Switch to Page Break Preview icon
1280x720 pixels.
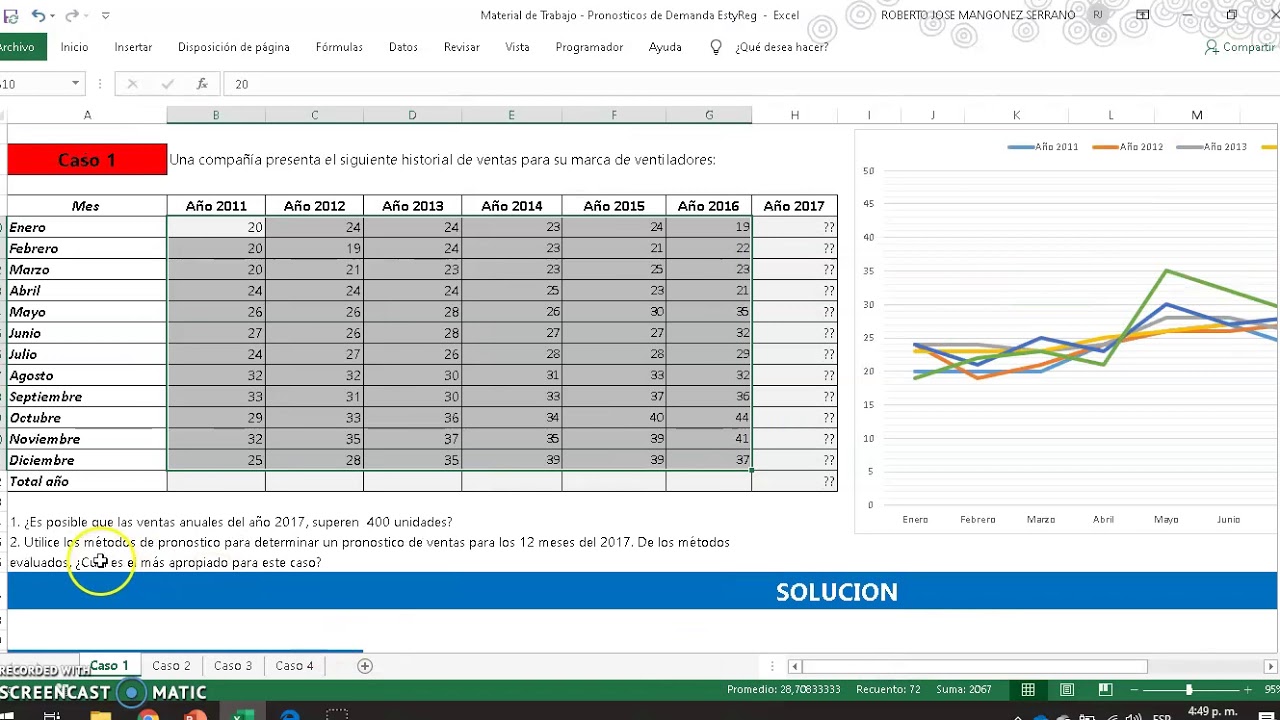click(x=1105, y=690)
